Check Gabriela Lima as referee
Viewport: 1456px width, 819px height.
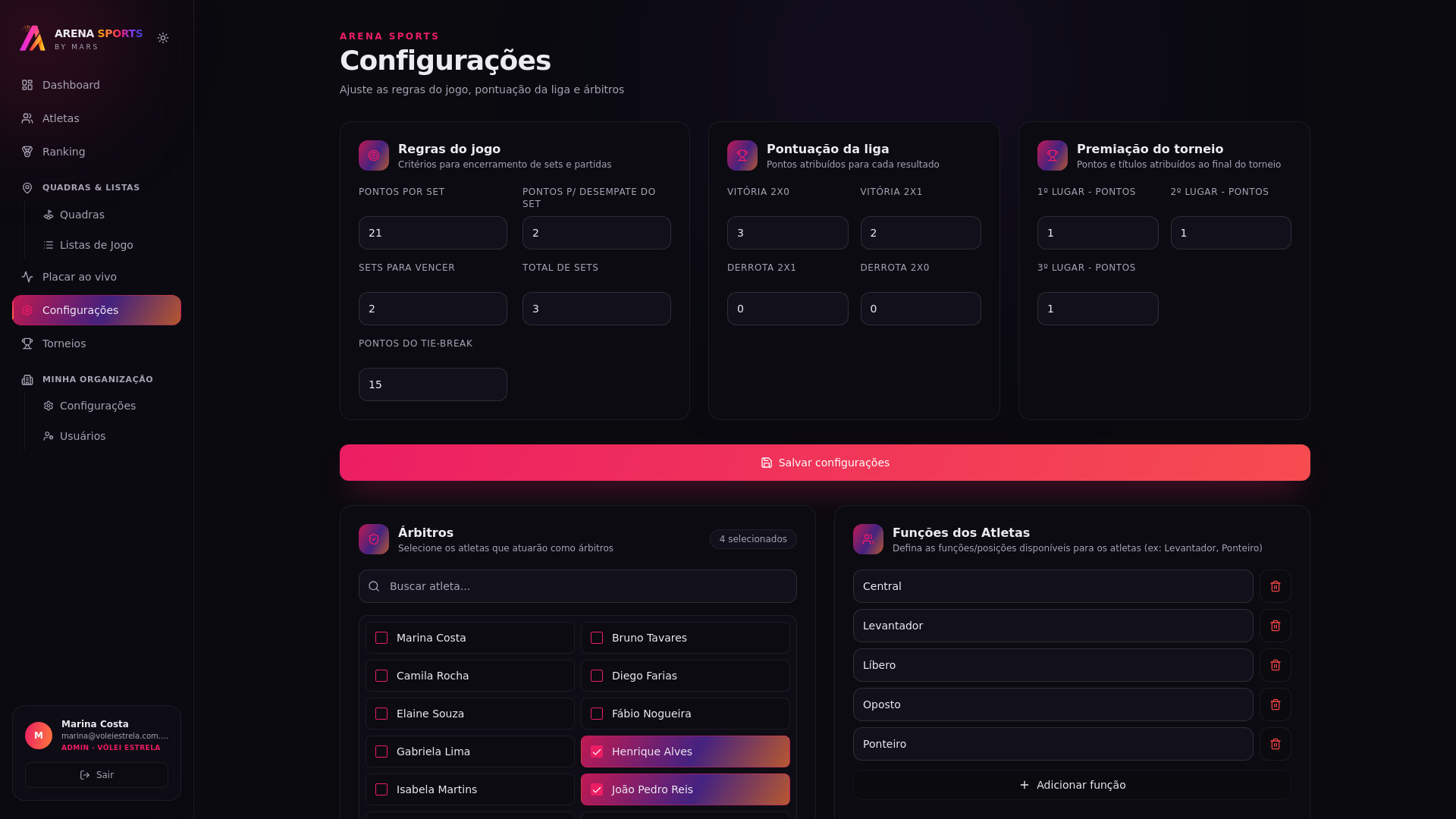(x=381, y=752)
